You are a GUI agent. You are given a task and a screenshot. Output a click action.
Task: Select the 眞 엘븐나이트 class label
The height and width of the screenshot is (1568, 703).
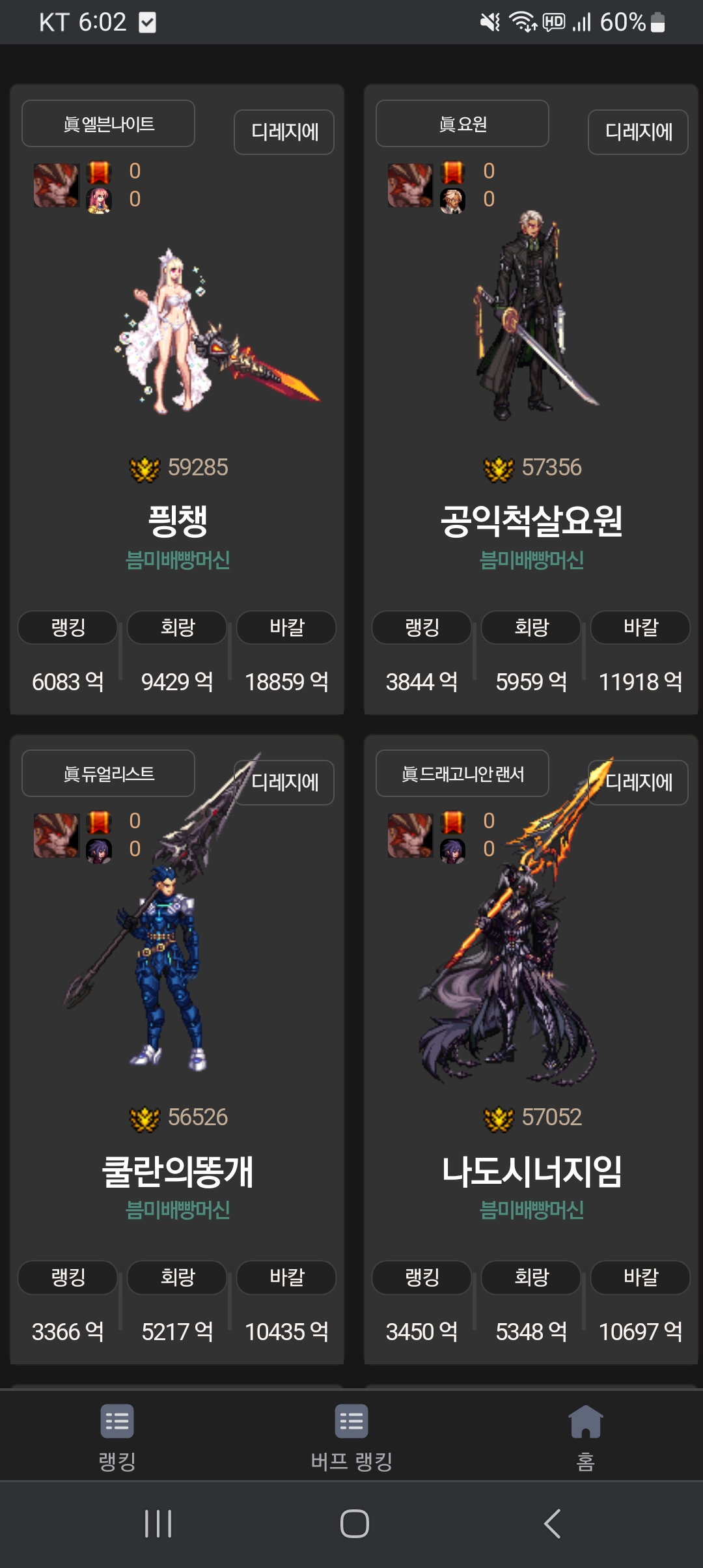click(108, 124)
